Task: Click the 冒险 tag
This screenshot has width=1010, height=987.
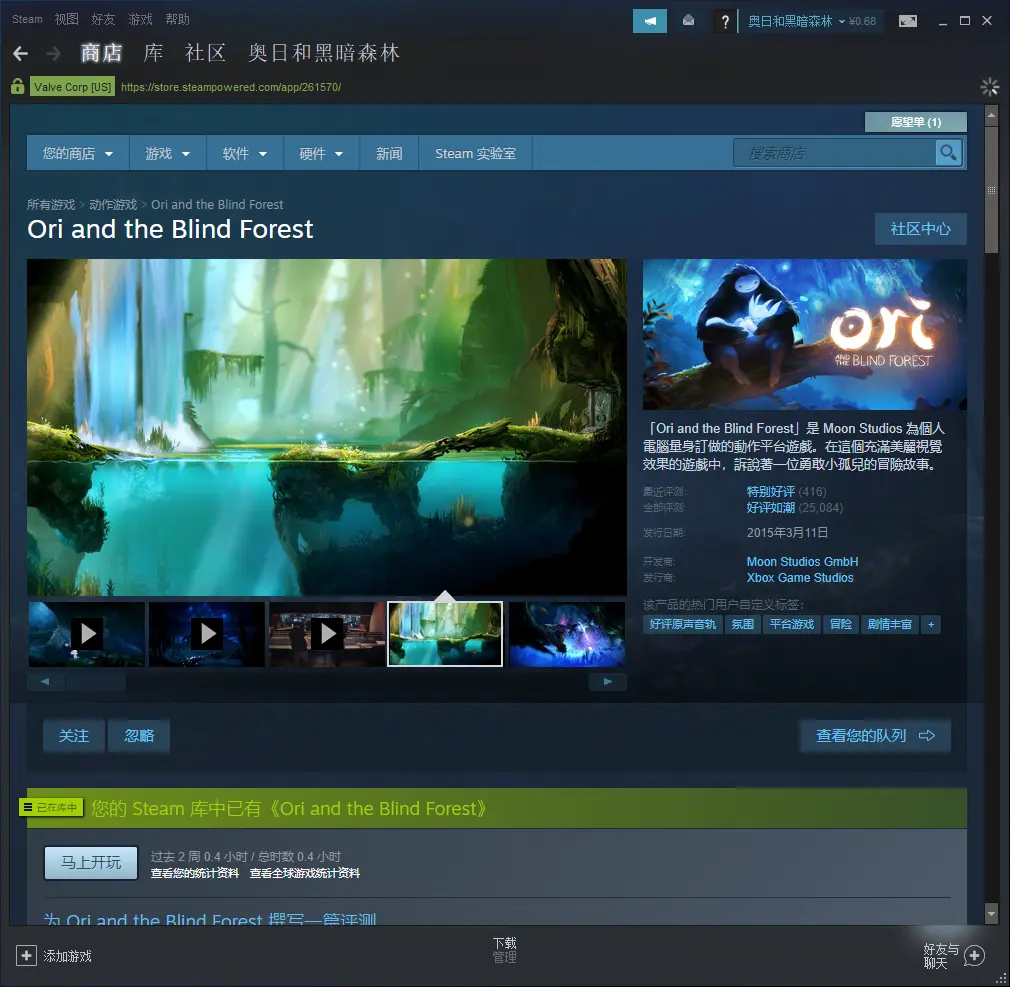Action: (841, 624)
